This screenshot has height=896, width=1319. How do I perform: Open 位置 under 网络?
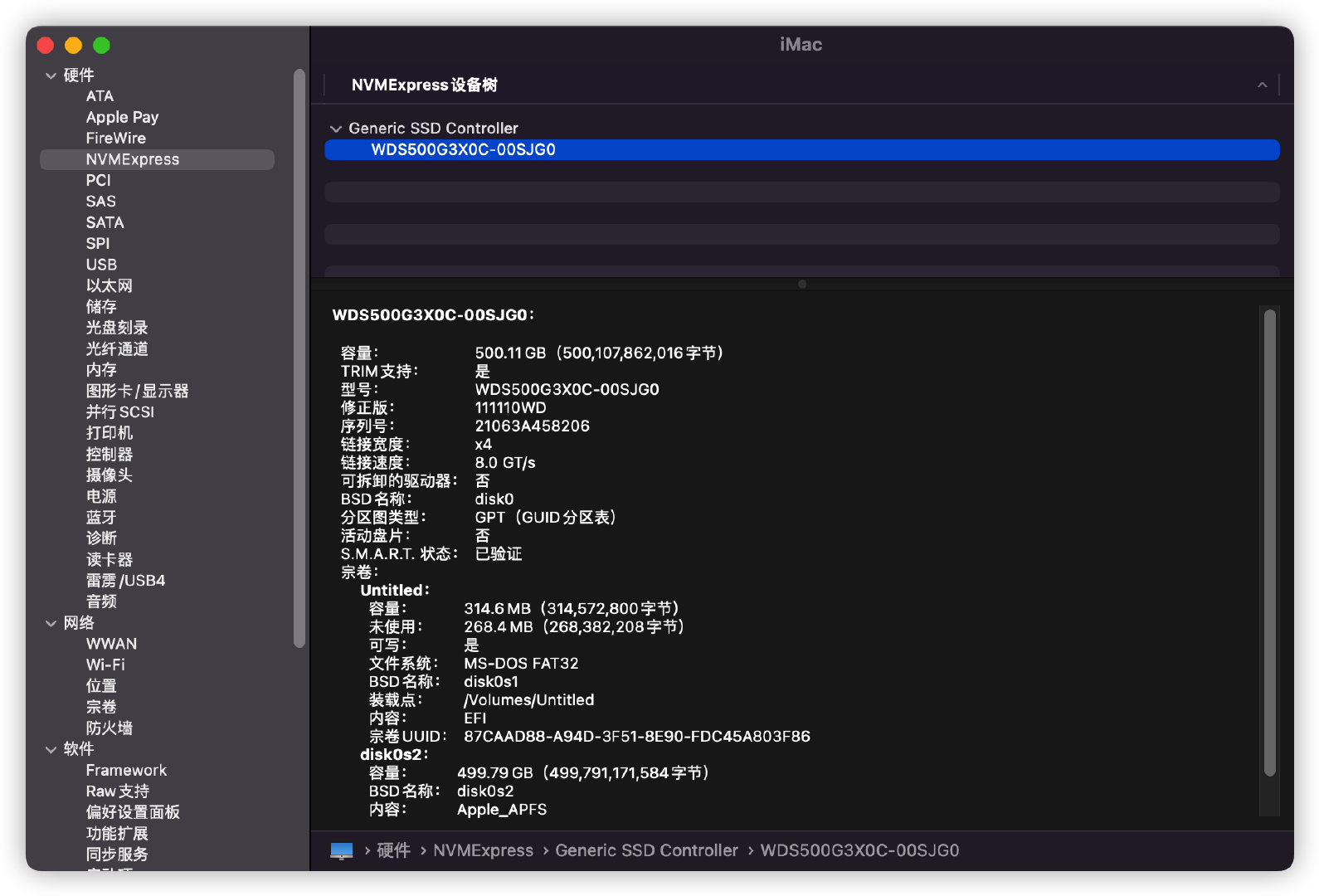[101, 686]
